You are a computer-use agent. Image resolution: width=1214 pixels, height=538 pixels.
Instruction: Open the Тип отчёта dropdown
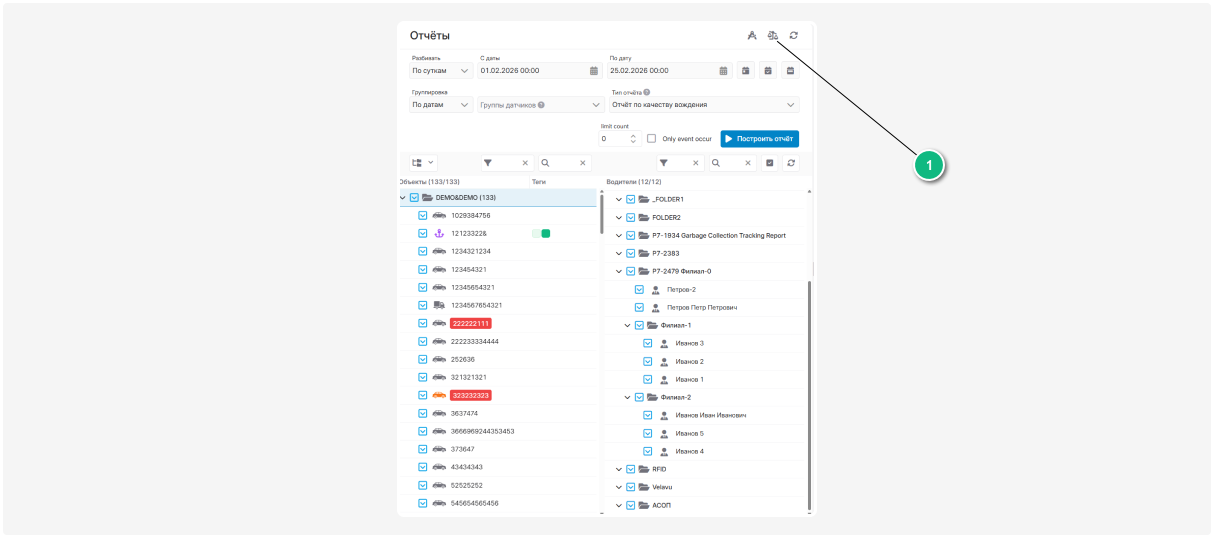pyautogui.click(x=704, y=104)
